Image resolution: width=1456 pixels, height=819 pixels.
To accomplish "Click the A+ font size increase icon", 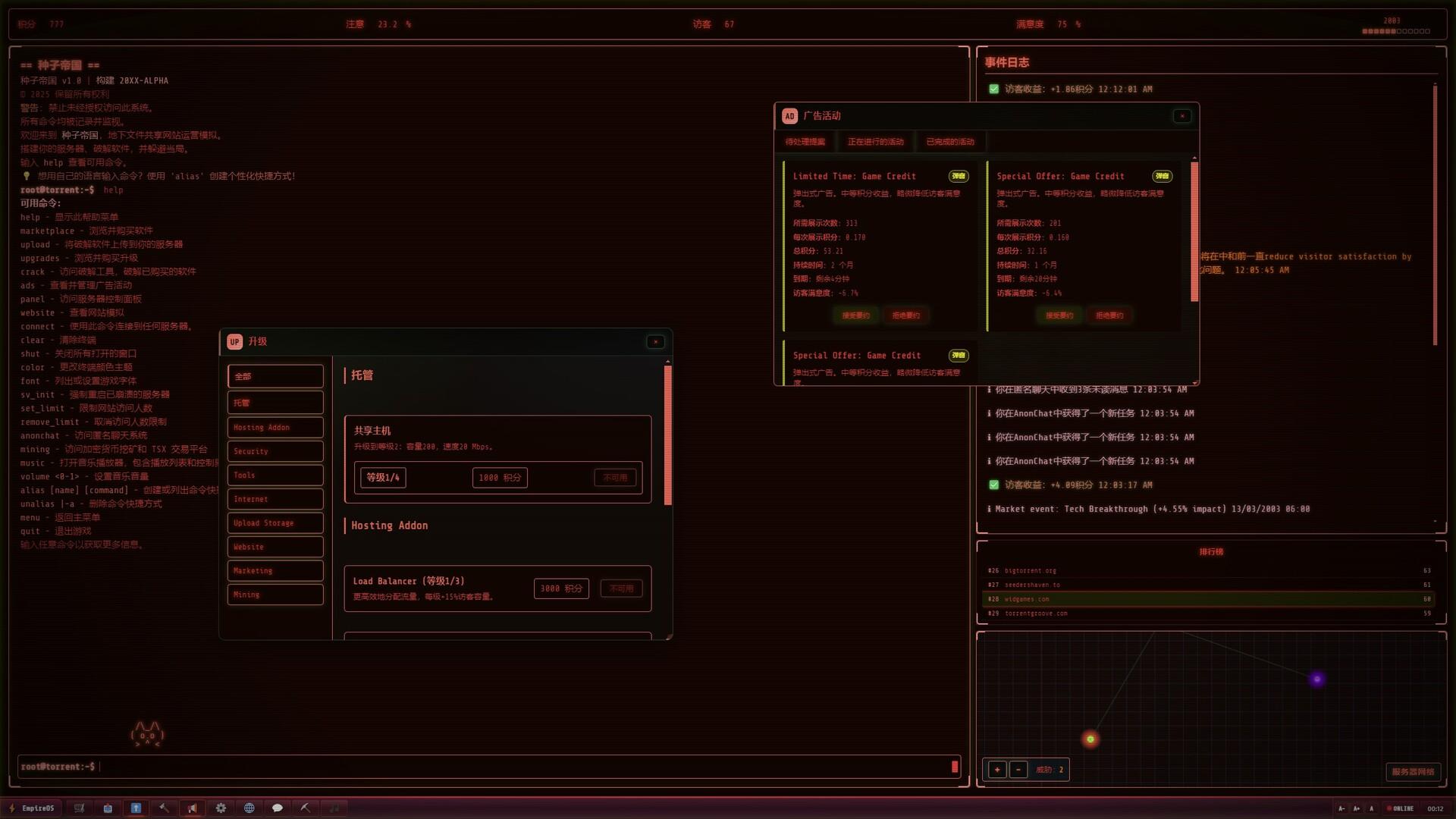I will [x=1356, y=808].
